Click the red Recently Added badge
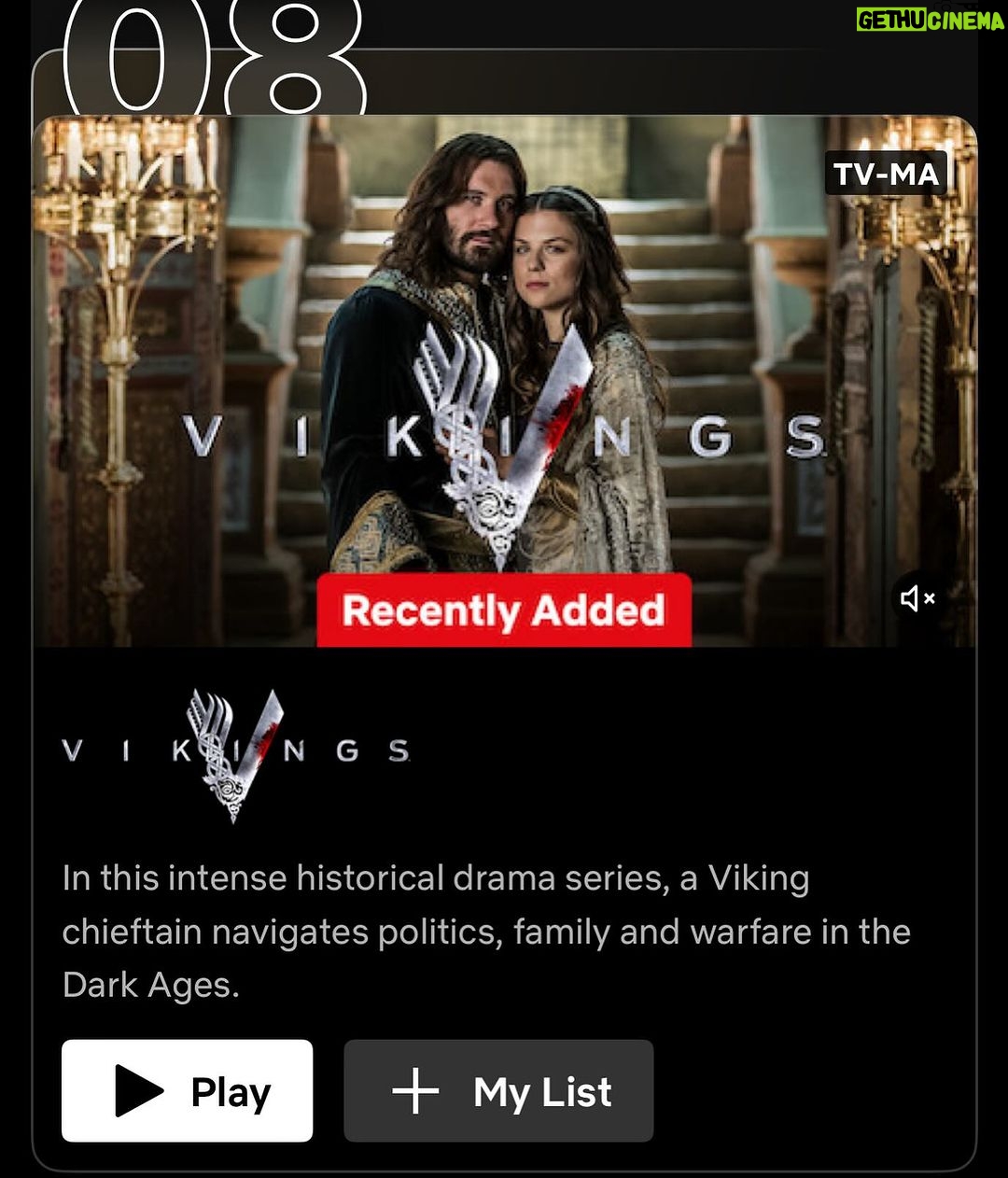Image resolution: width=1008 pixels, height=1178 pixels. [504, 610]
